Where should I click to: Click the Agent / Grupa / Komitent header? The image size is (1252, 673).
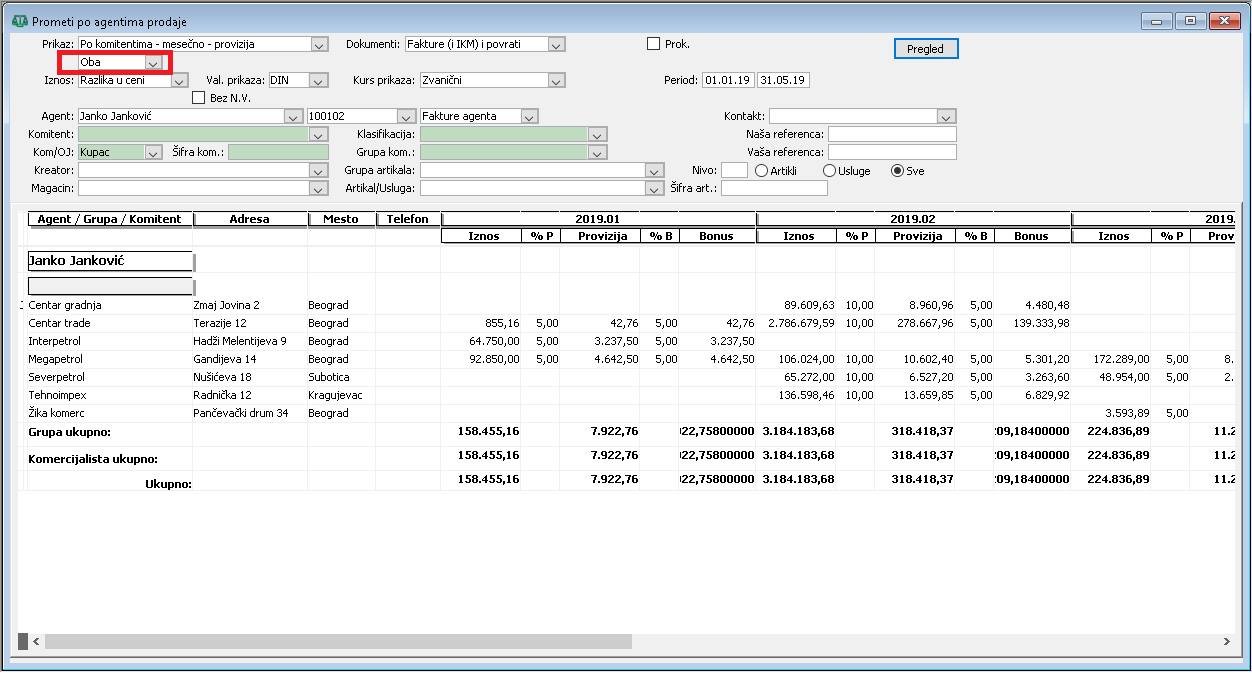110,219
